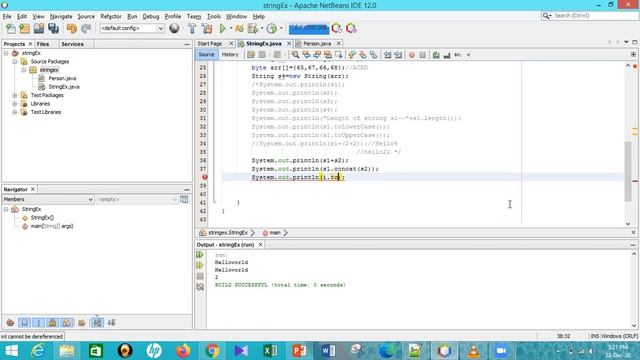Image resolution: width=640 pixels, height=360 pixels.
Task: Click the editor vertical scrollbar thumb
Action: [x=628, y=171]
